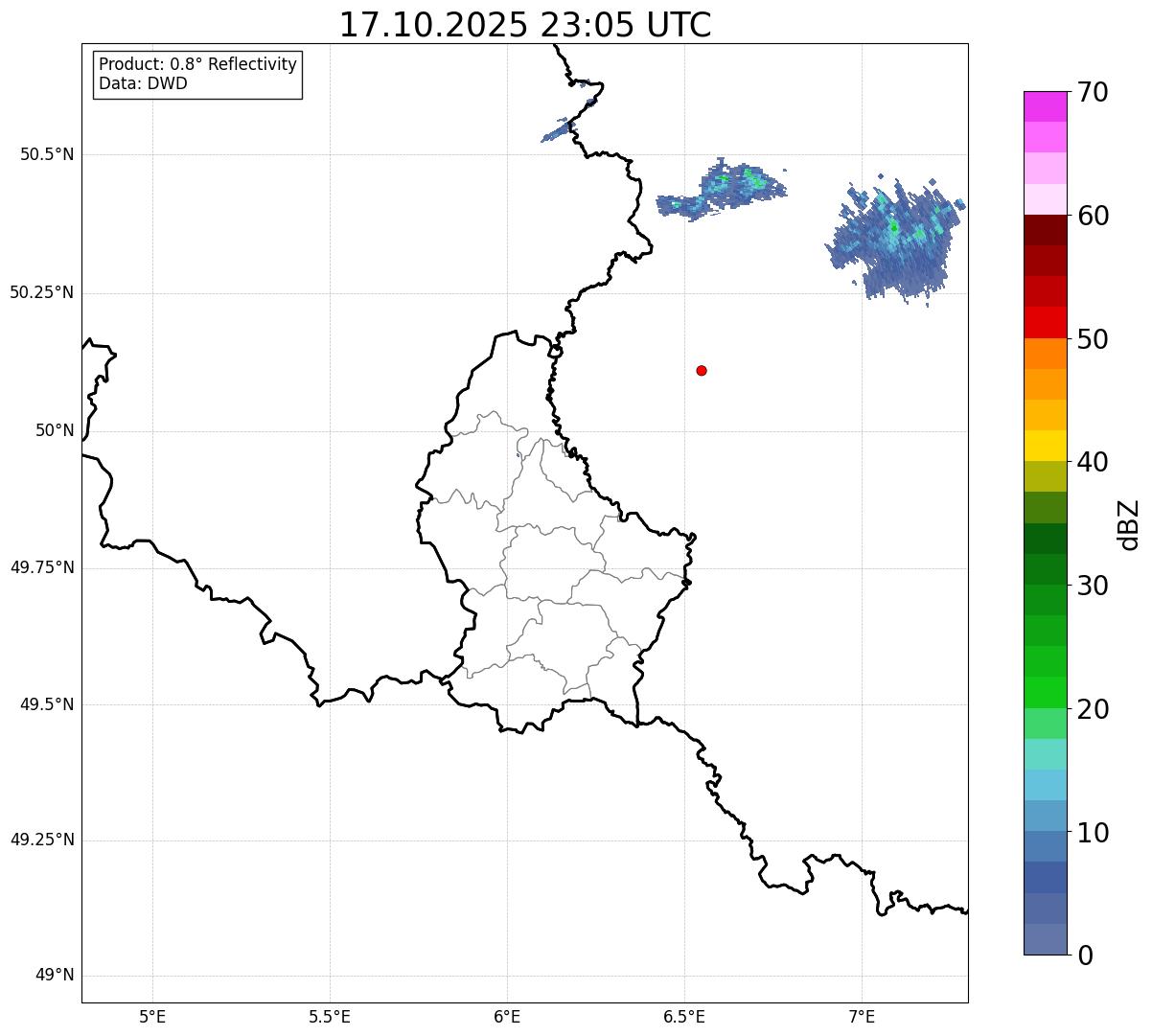Click the 6.5°E longitude label
Screen dimensions: 1152x1036
point(684,1016)
